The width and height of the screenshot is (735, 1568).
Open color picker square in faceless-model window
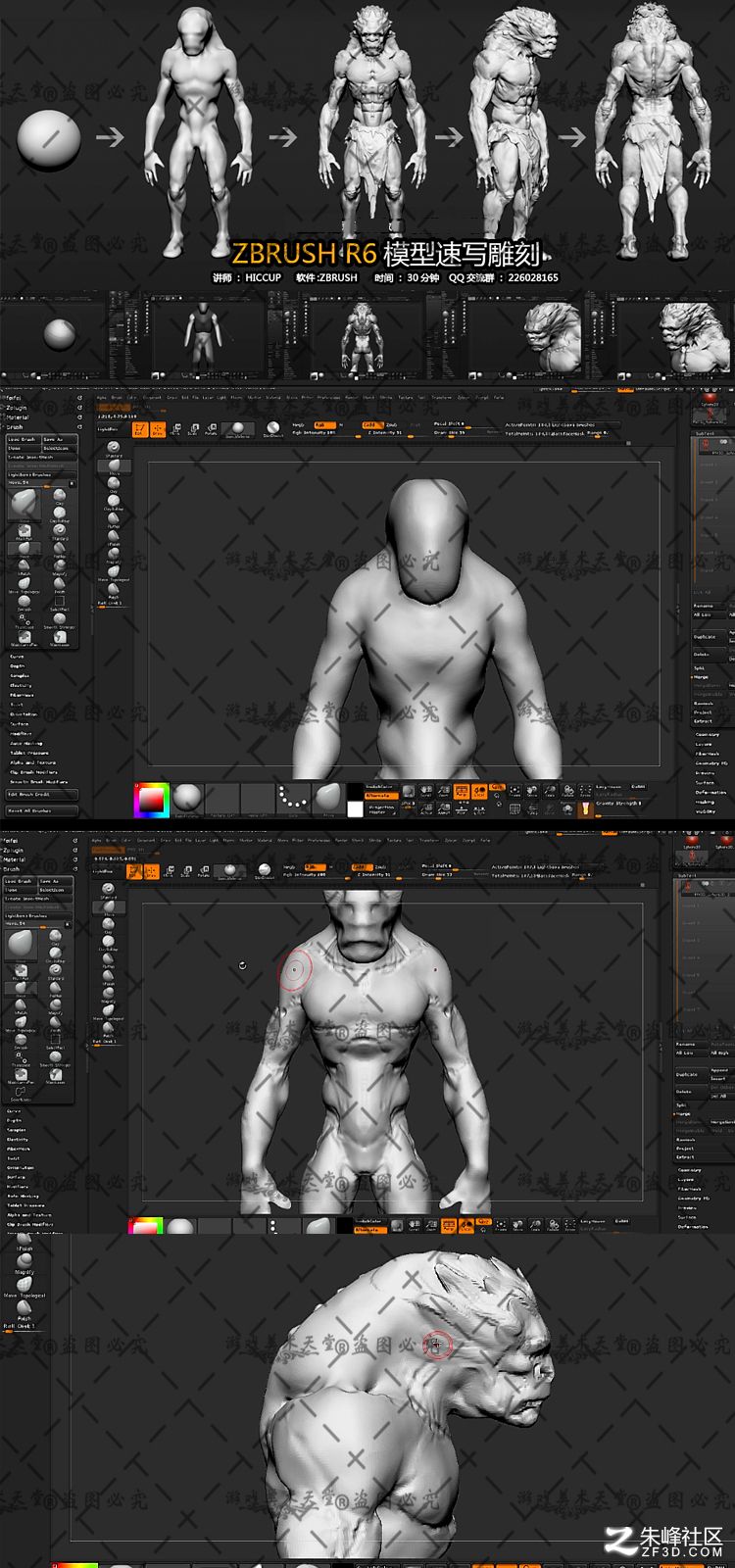coord(150,801)
